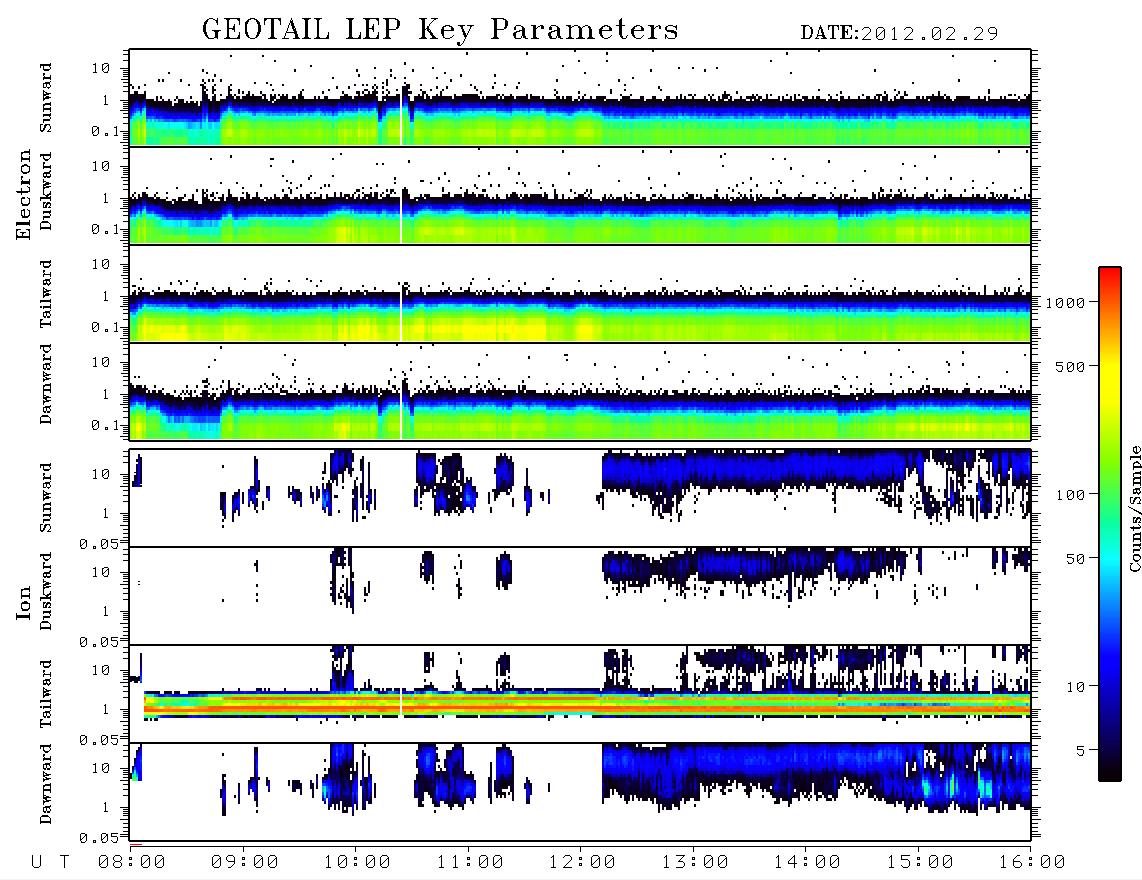Click the 500 colorbar tick label
Viewport: 1142px width, 880px height.
1070,366
